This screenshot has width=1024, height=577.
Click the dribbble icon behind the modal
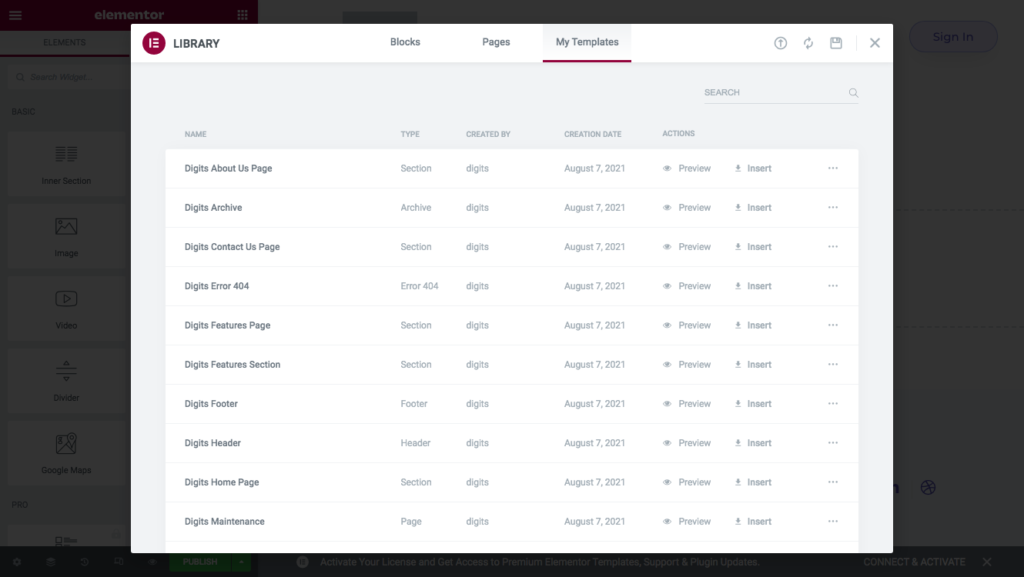pos(928,488)
